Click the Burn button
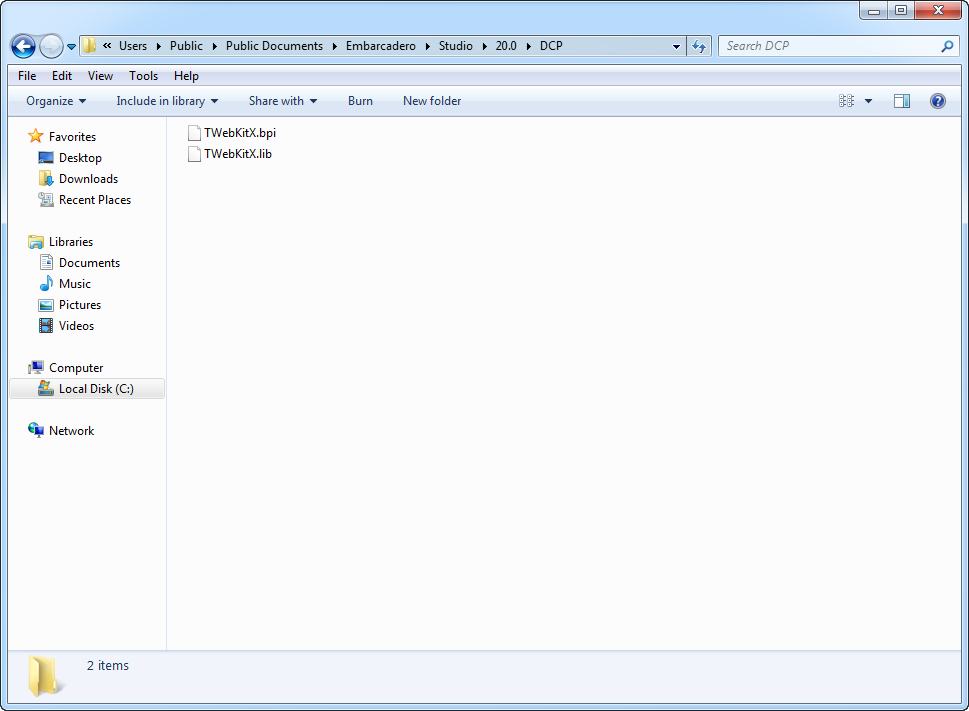 [x=360, y=101]
